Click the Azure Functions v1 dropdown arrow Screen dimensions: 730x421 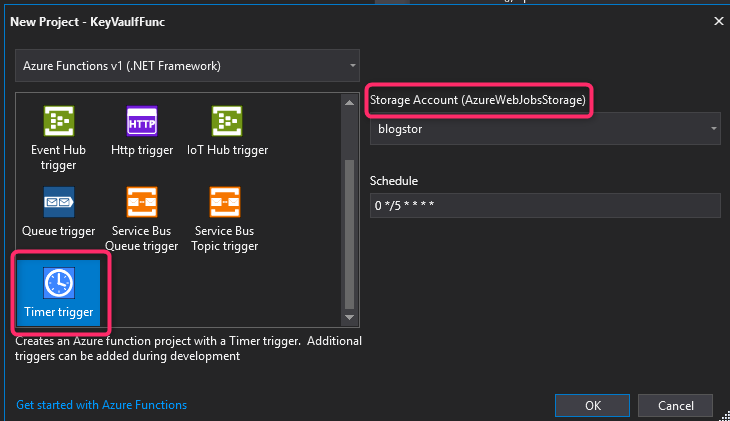352,66
